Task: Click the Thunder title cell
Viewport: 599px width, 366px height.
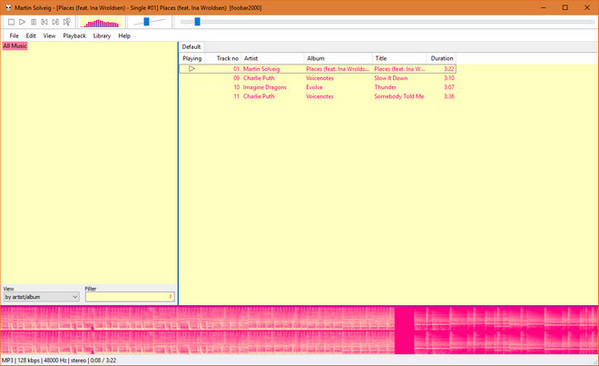Action: click(x=385, y=87)
